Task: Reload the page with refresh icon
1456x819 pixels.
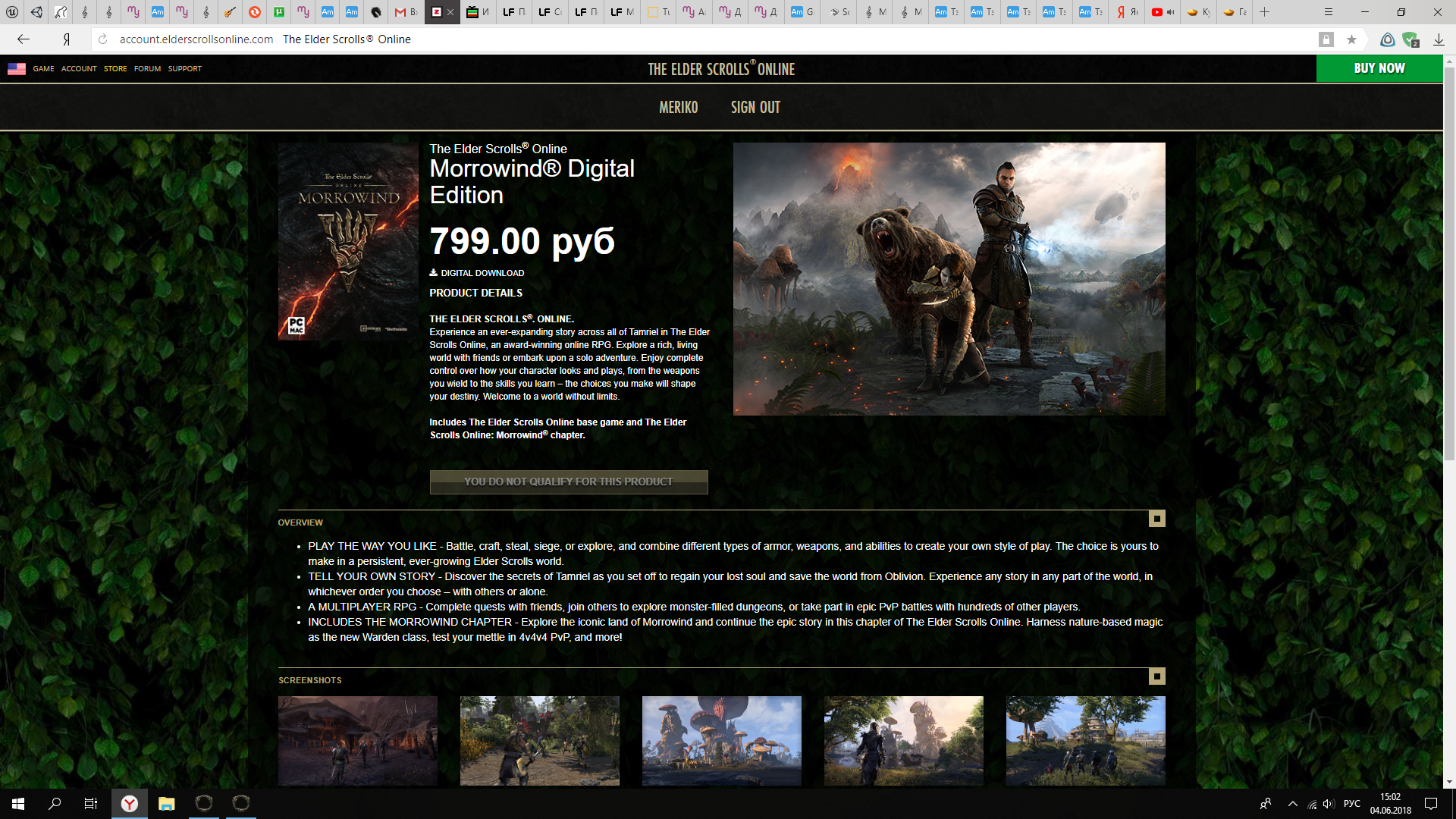Action: pyautogui.click(x=102, y=39)
